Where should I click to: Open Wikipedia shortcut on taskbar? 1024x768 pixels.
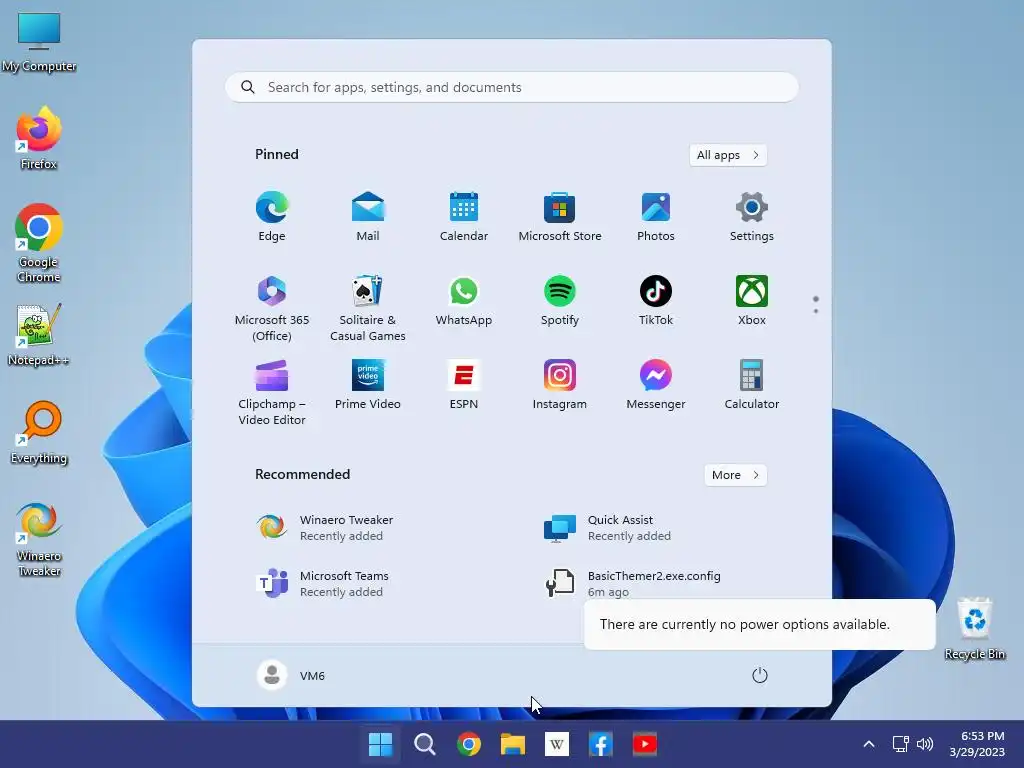(x=556, y=744)
